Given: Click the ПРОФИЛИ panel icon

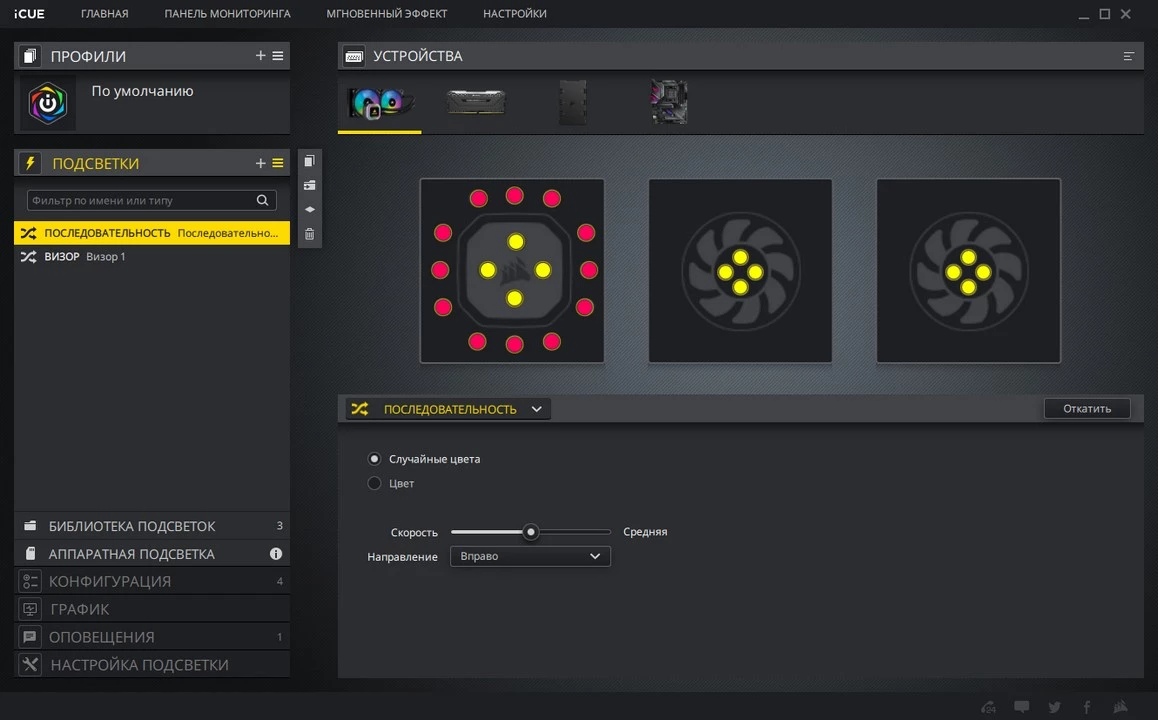Looking at the screenshot, I should (30, 56).
